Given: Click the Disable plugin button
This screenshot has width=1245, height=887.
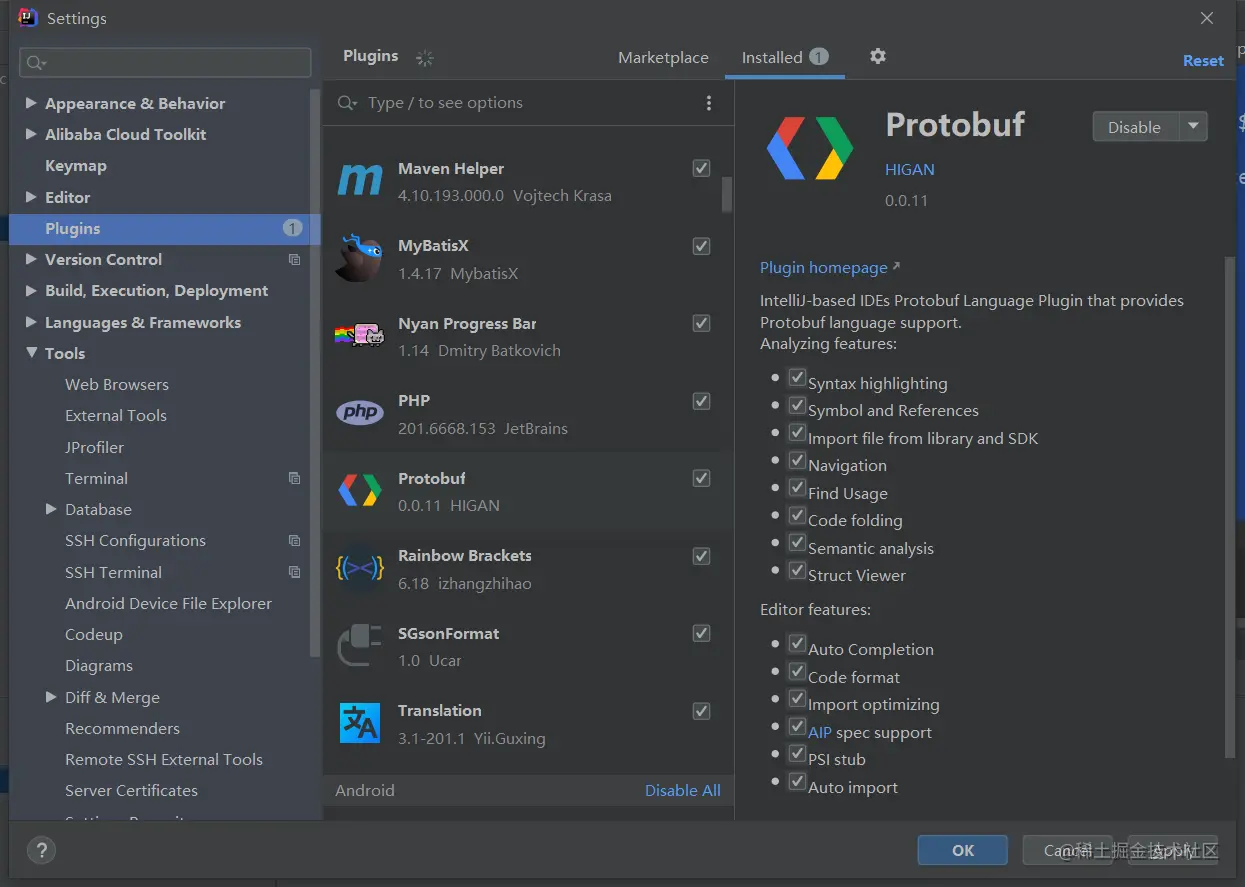Looking at the screenshot, I should [x=1136, y=127].
